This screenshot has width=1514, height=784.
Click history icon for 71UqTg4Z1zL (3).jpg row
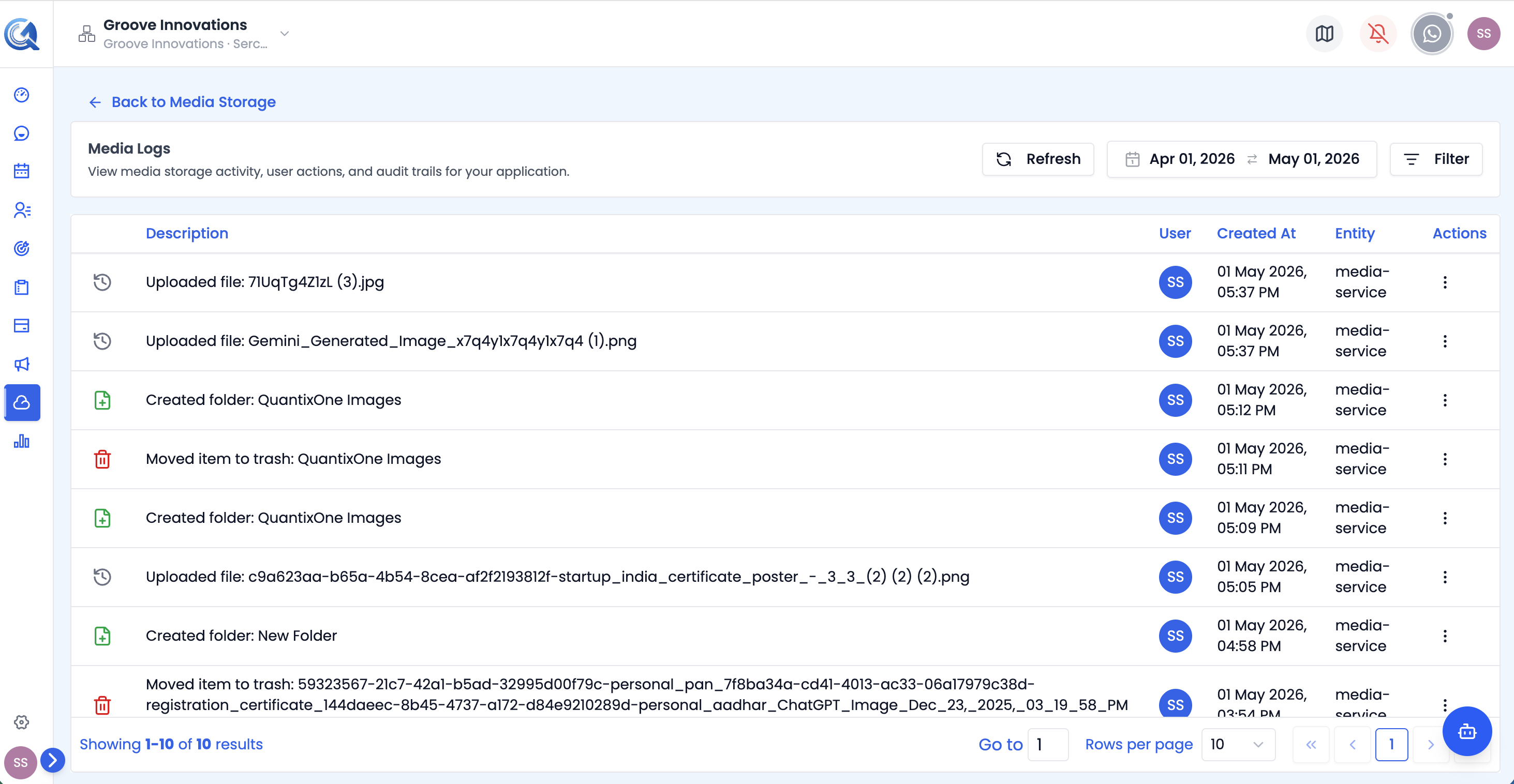(x=102, y=282)
